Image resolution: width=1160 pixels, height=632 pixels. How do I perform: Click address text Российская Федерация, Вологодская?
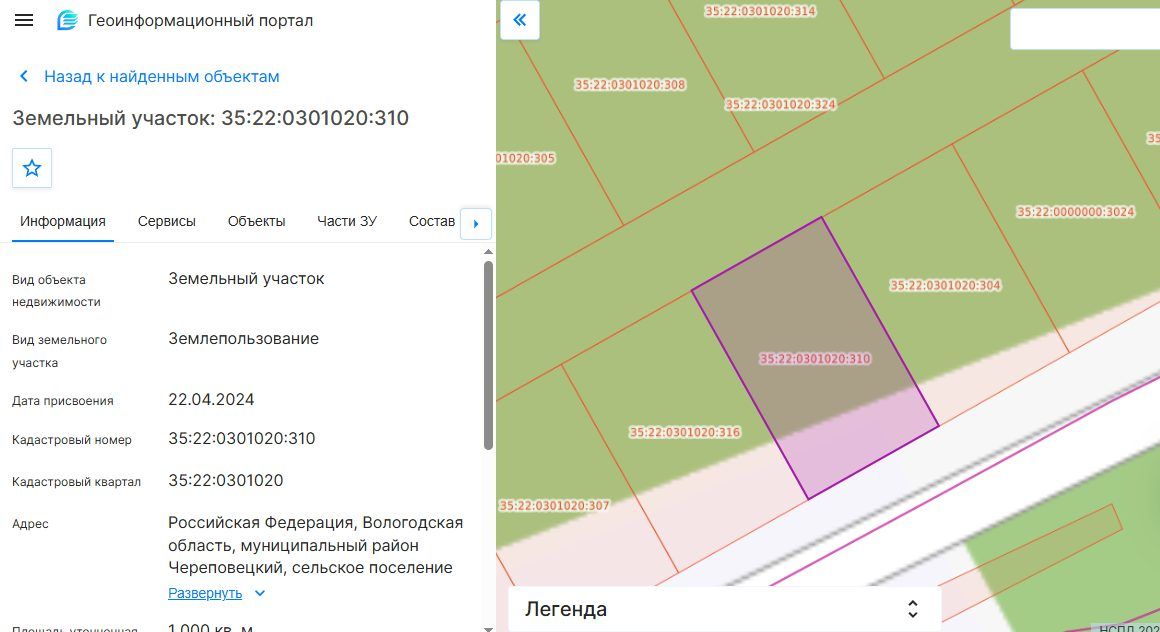tap(316, 522)
